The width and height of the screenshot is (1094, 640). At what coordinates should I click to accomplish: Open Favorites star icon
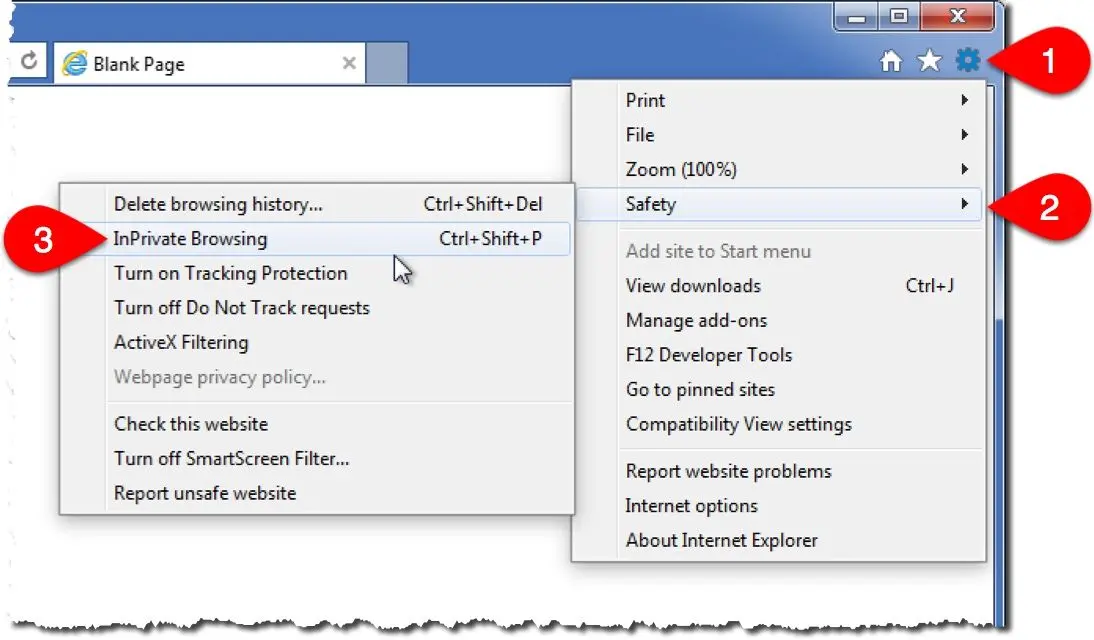pyautogui.click(x=929, y=61)
